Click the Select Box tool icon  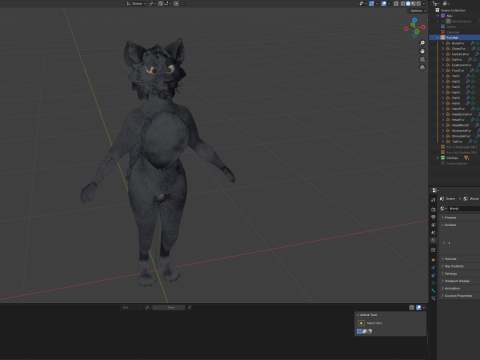coord(361,323)
